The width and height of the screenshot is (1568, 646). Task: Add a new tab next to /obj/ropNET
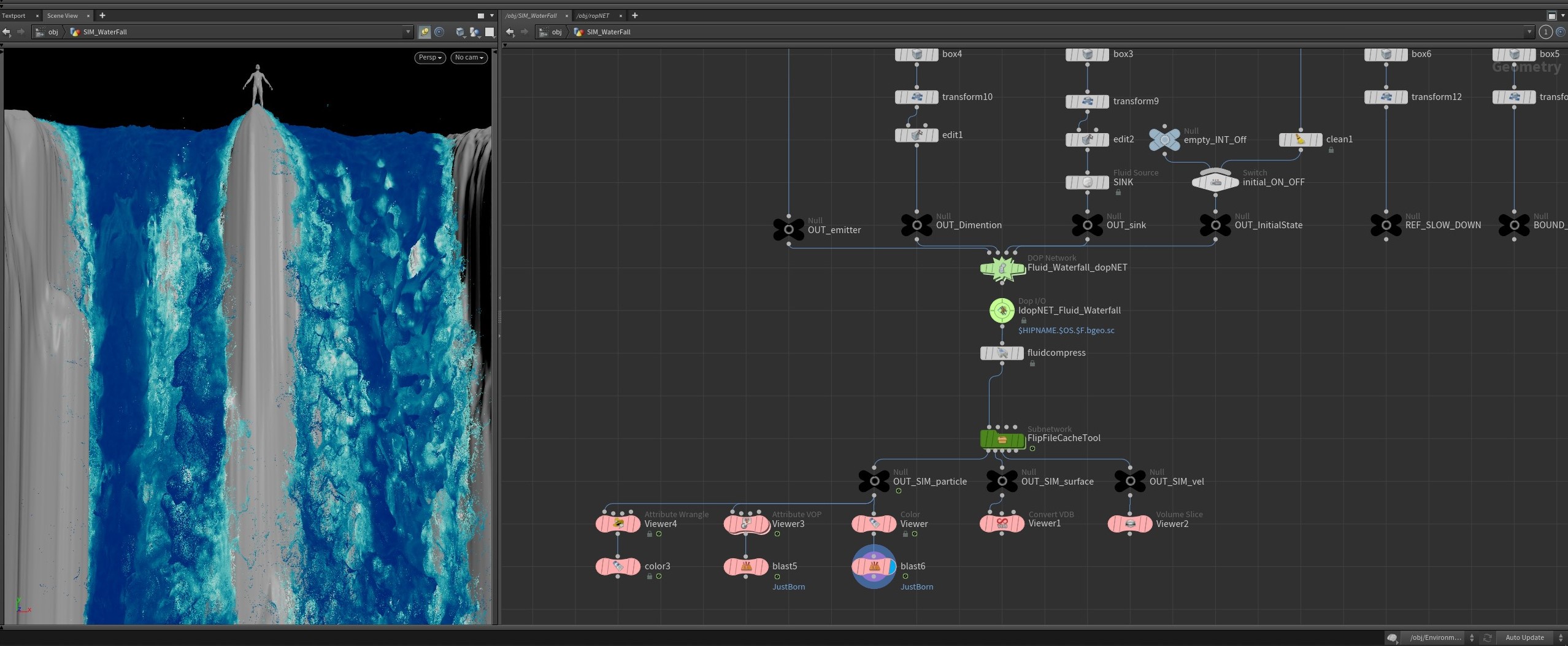pyautogui.click(x=635, y=15)
